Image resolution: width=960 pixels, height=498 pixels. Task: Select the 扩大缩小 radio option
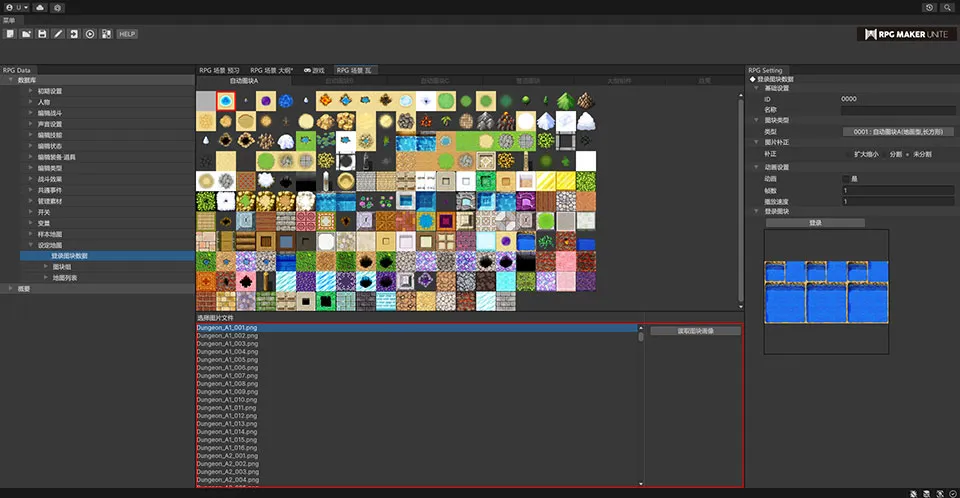pyautogui.click(x=848, y=155)
